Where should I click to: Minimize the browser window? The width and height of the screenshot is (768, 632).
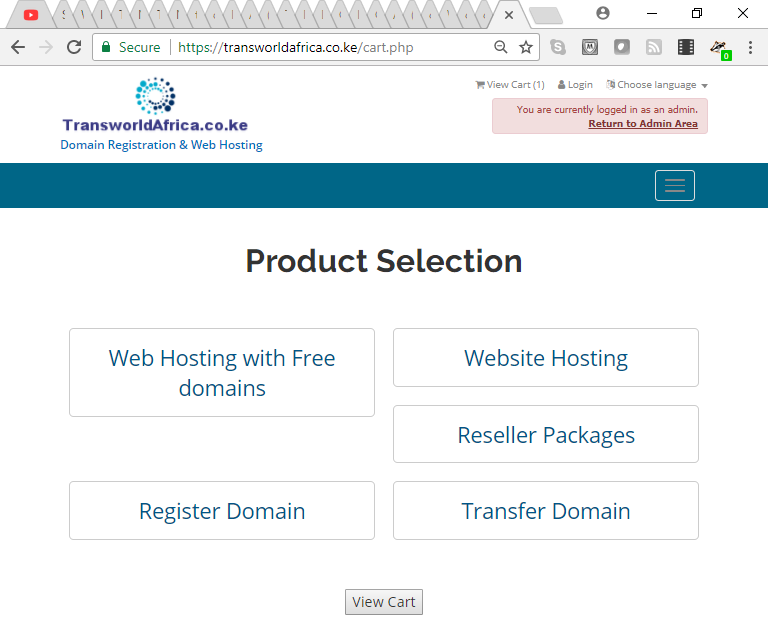(651, 13)
